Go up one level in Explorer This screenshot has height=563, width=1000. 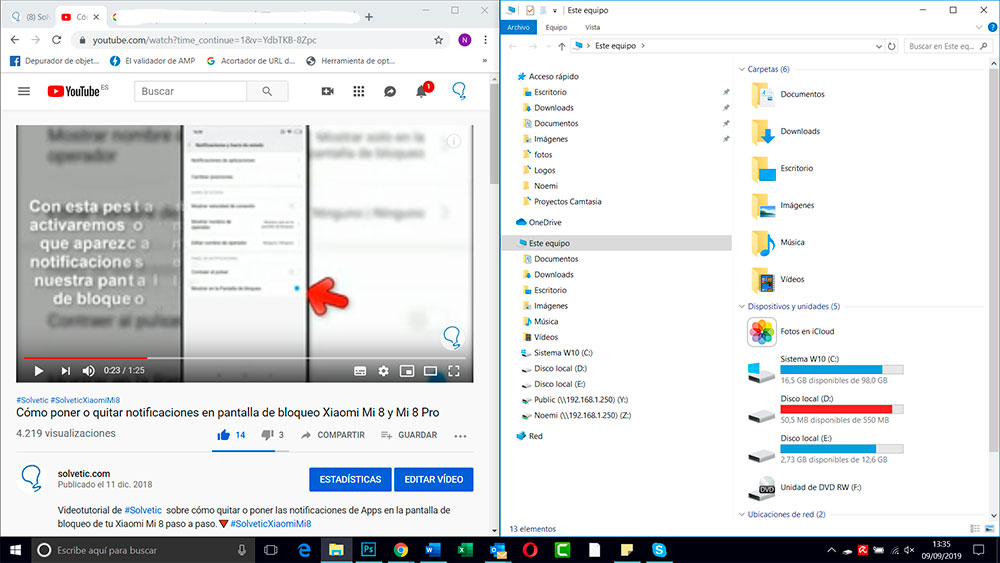pyautogui.click(x=562, y=46)
